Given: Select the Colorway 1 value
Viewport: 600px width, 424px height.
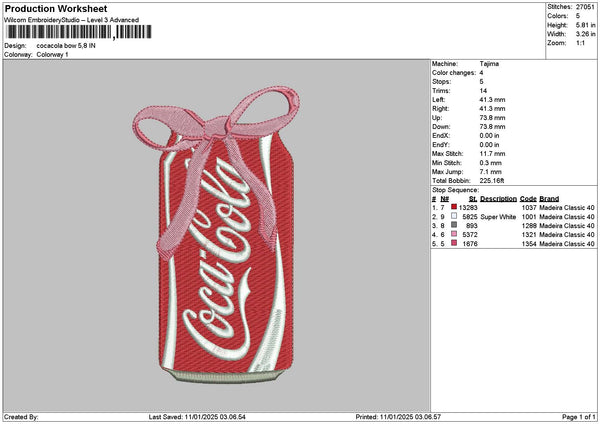Looking at the screenshot, I should (52, 54).
